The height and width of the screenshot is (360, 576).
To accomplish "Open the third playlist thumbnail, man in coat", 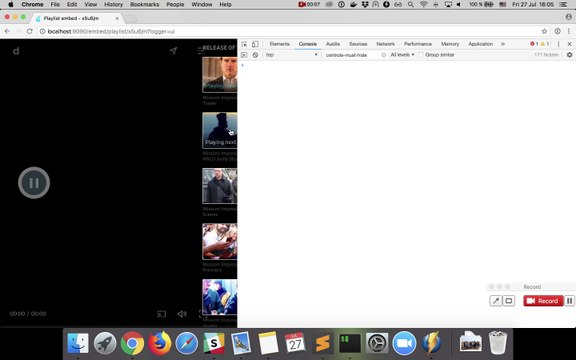I will click(220, 186).
